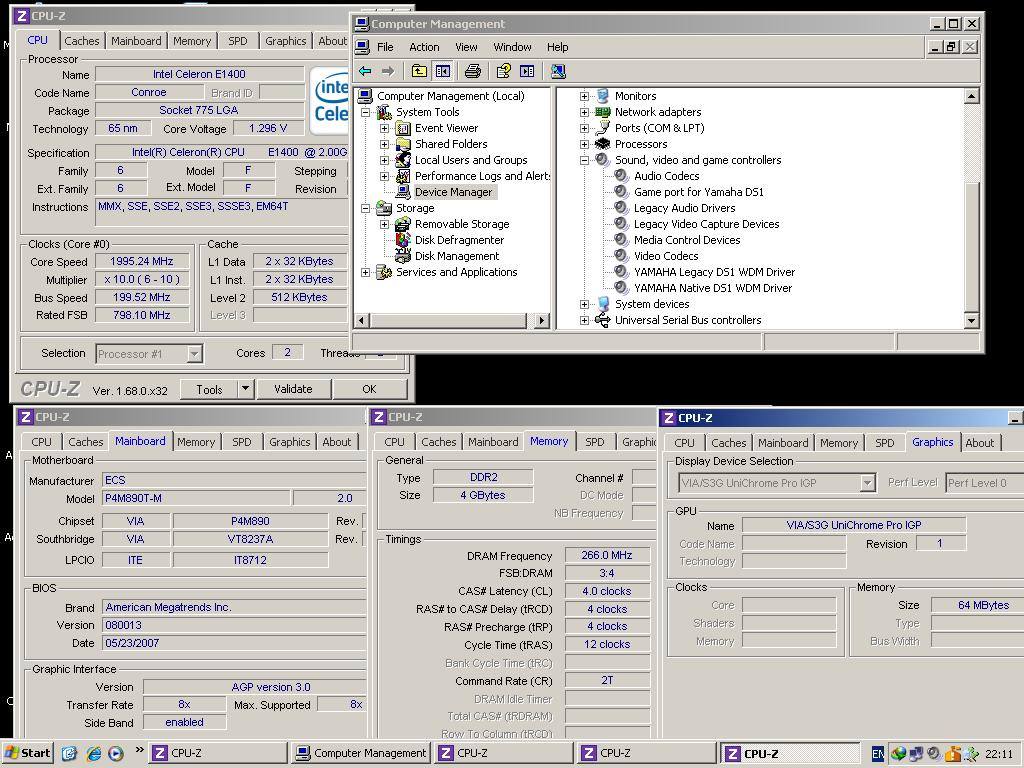Click the Up One Level folder icon
The height and width of the screenshot is (768, 1024).
[x=419, y=71]
